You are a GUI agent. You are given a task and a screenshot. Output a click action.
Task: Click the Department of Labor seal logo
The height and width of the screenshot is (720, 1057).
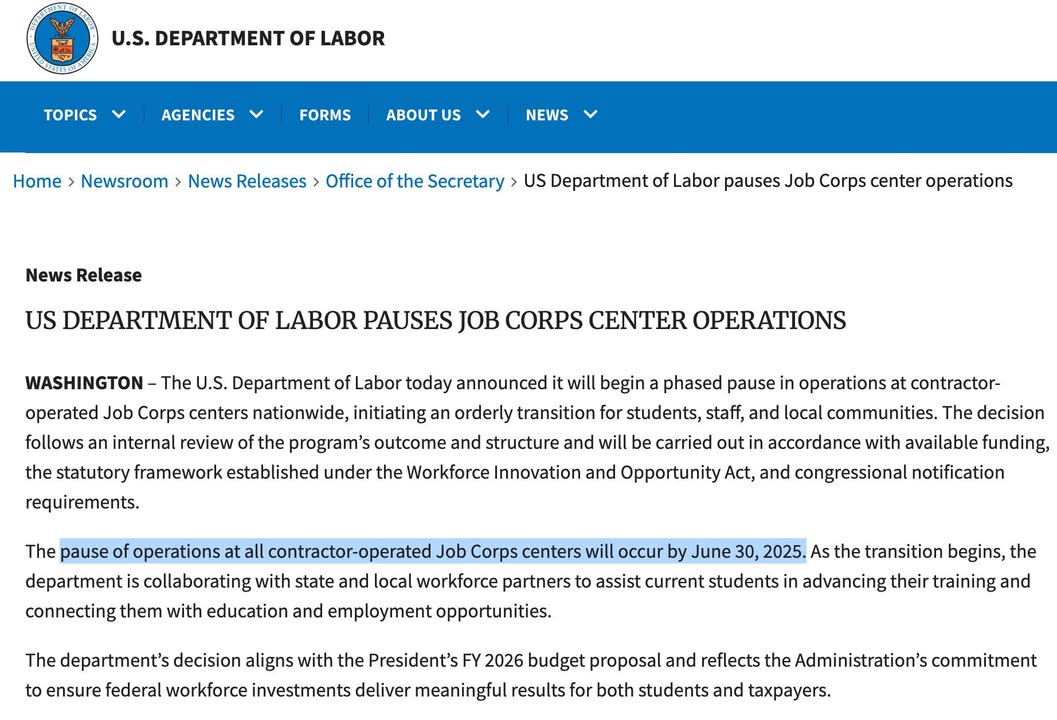[62, 39]
